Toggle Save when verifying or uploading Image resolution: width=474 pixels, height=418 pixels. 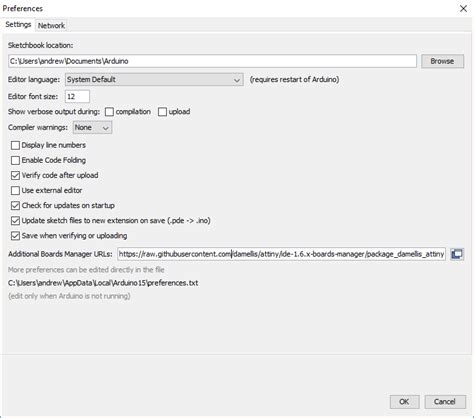(15, 236)
